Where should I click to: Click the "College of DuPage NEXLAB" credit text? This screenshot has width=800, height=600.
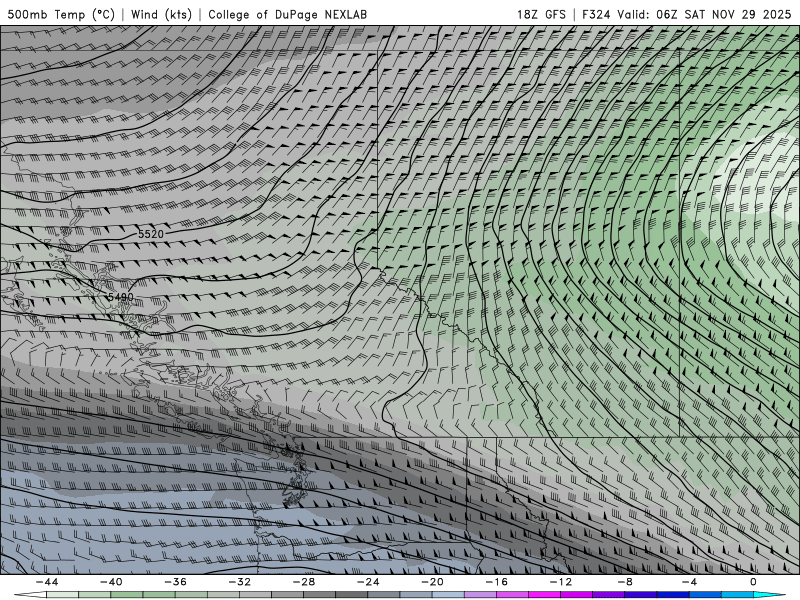click(287, 14)
